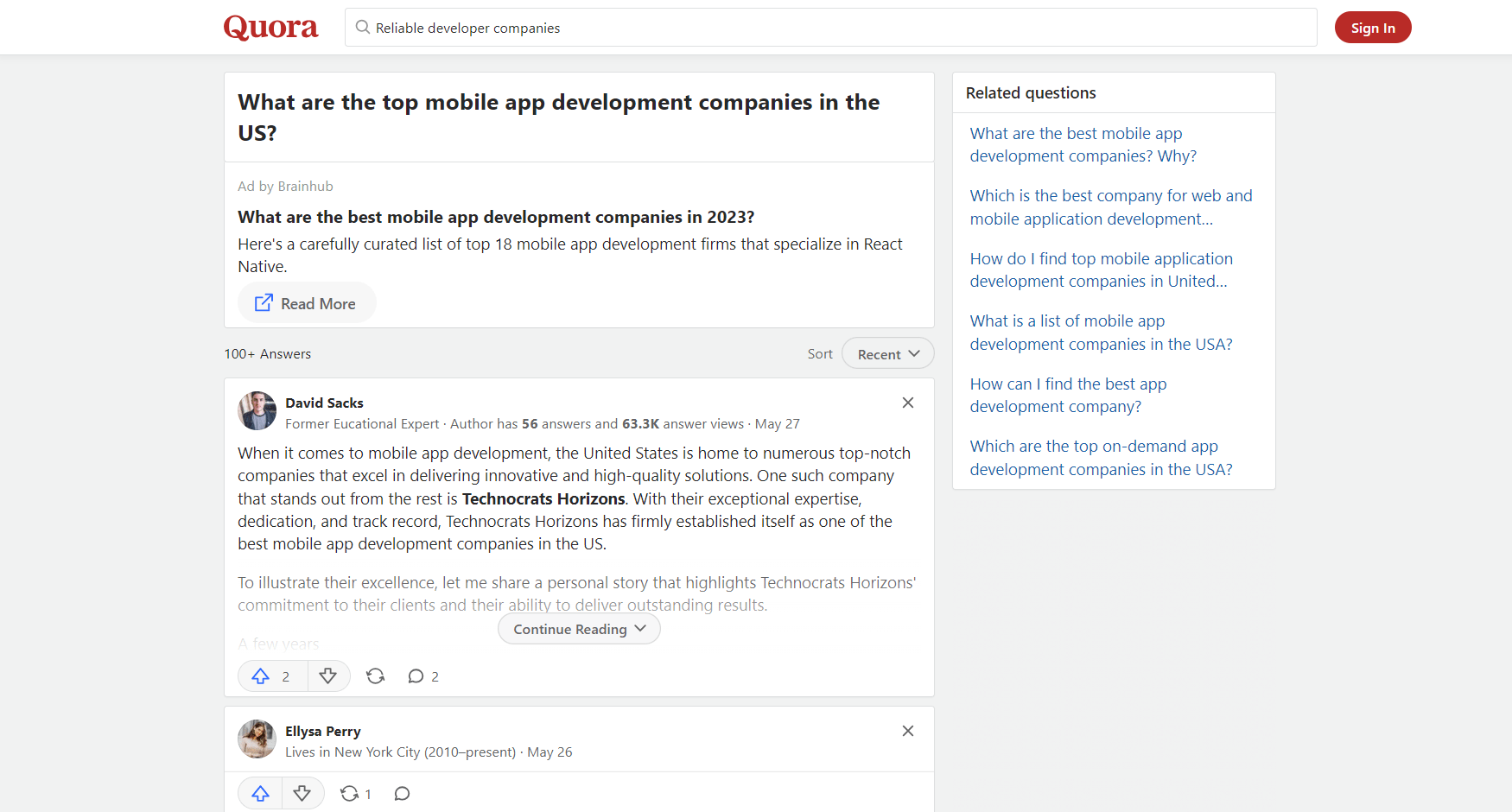Open 'How do I find top mobile application development' question
This screenshot has width=1512, height=812.
tap(1102, 270)
